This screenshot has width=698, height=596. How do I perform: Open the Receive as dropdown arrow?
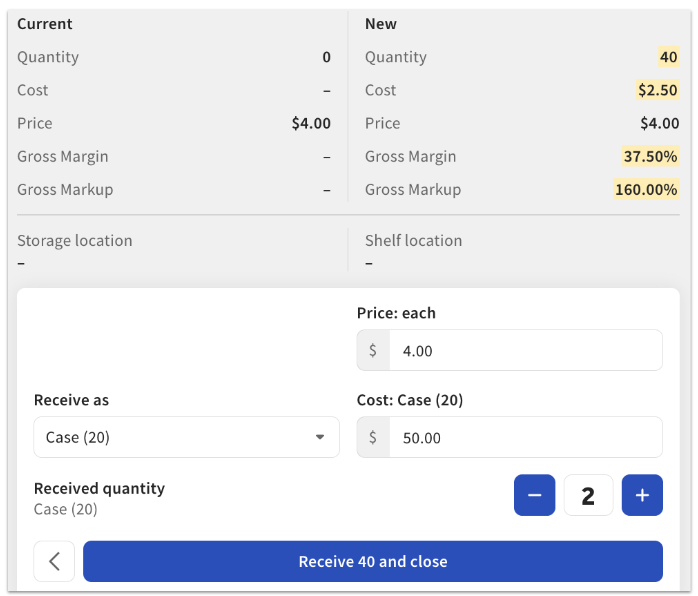pos(320,438)
